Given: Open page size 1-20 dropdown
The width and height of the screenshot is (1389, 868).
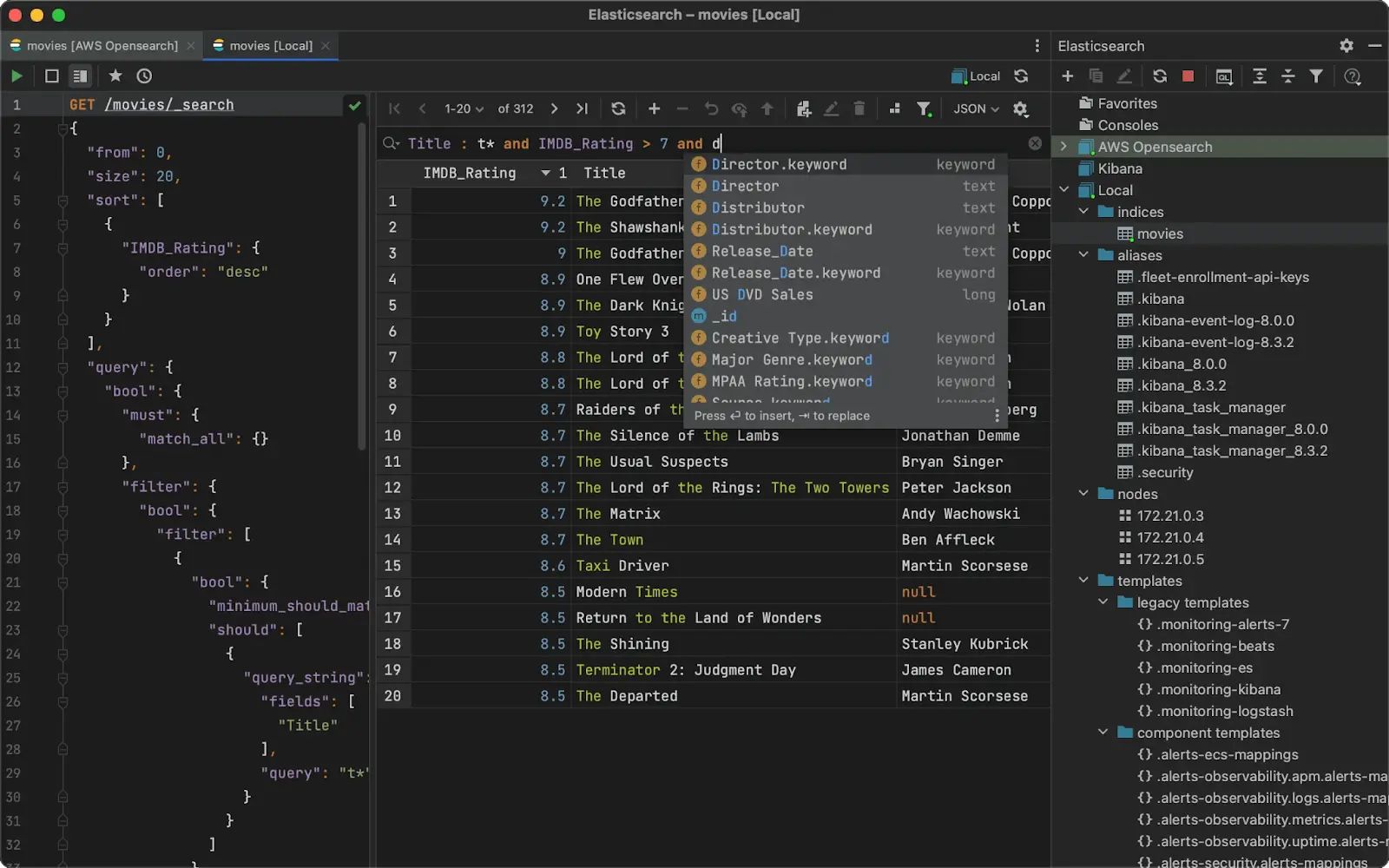Looking at the screenshot, I should click(x=464, y=108).
